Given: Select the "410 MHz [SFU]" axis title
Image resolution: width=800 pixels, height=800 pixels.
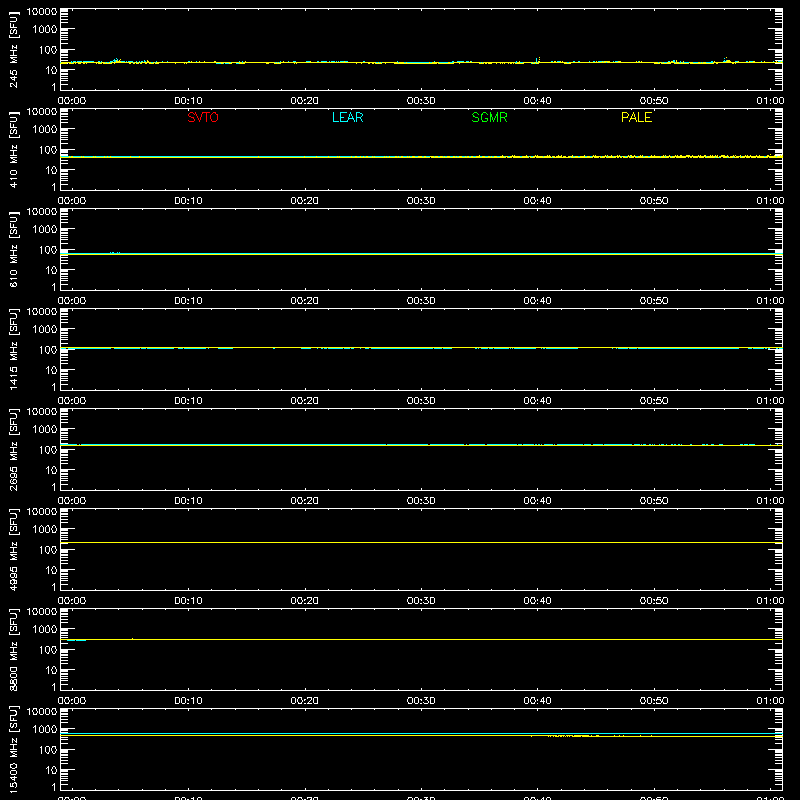Looking at the screenshot, I should 13,149.
